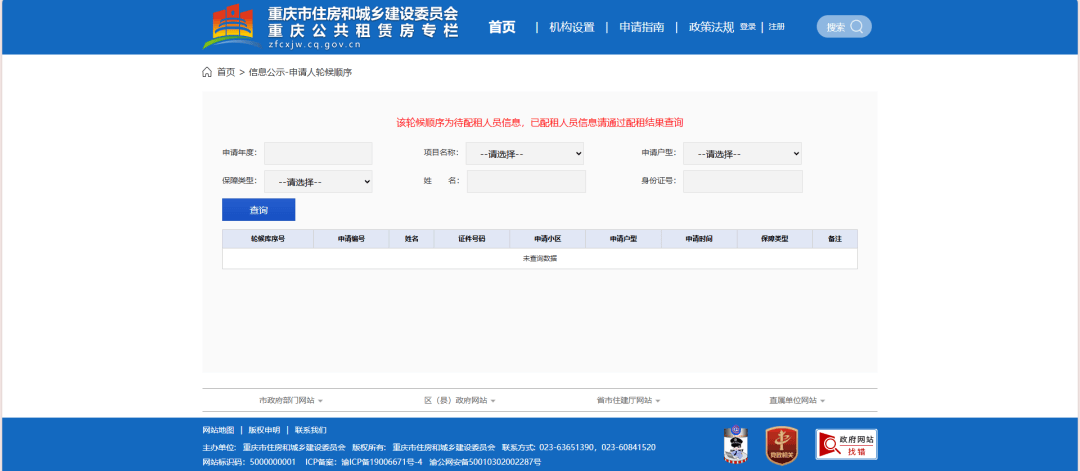Click into the 身份证号 input field
This screenshot has height=471, width=1080.
click(x=742, y=181)
